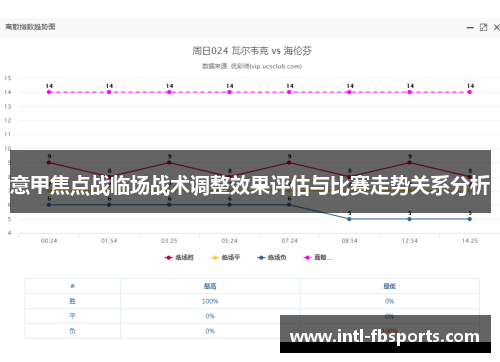Click the 最低 table column header

click(x=389, y=286)
